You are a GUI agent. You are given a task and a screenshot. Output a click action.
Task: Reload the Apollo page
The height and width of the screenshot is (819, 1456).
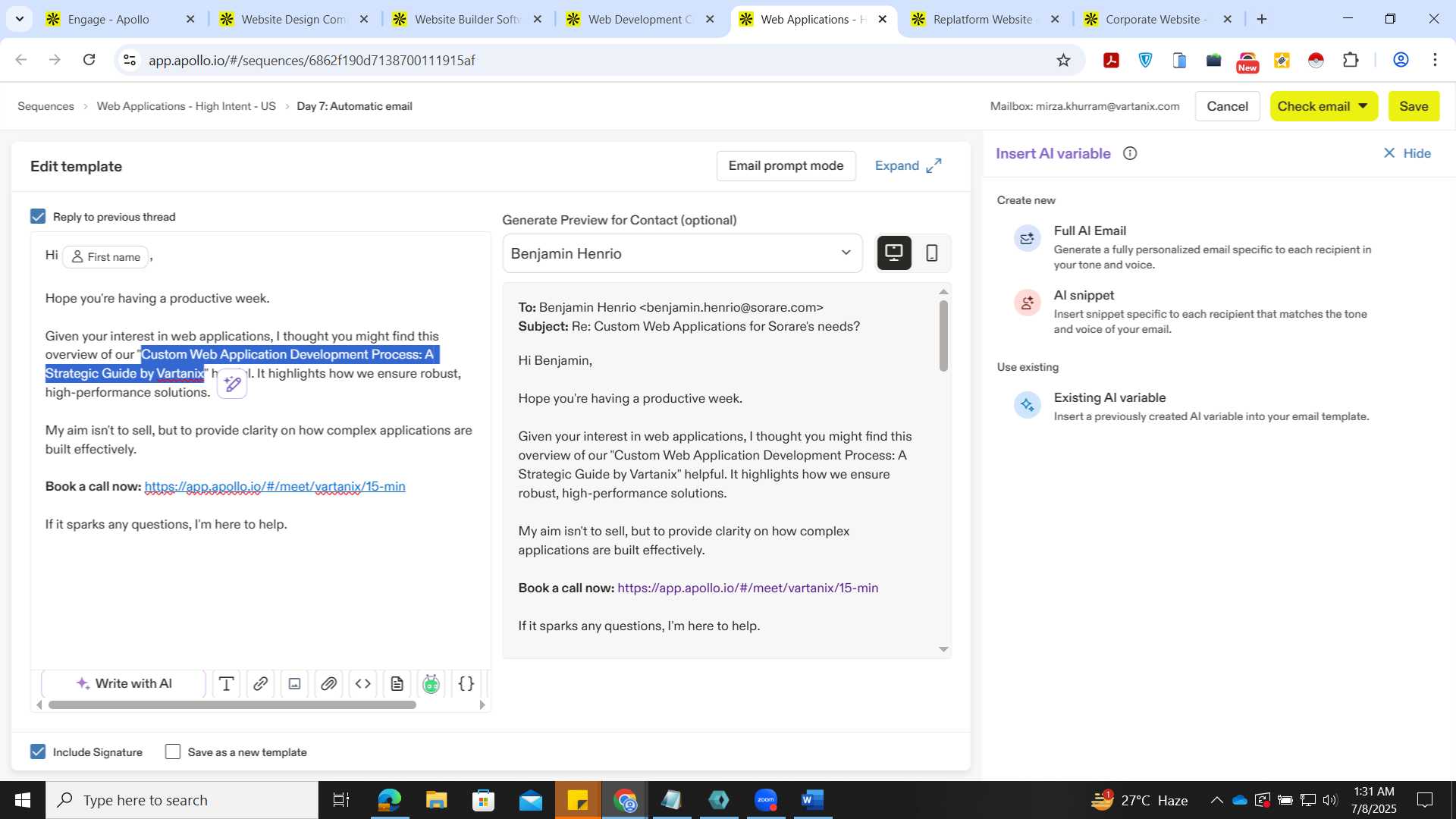point(89,60)
